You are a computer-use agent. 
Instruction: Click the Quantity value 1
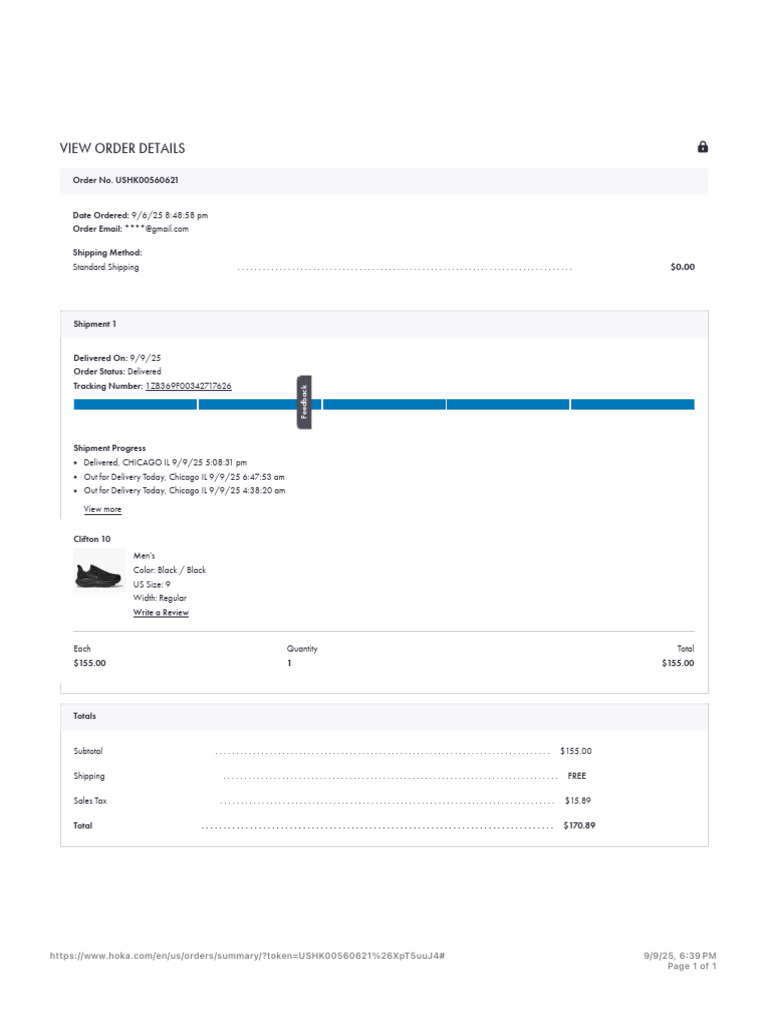coord(289,663)
